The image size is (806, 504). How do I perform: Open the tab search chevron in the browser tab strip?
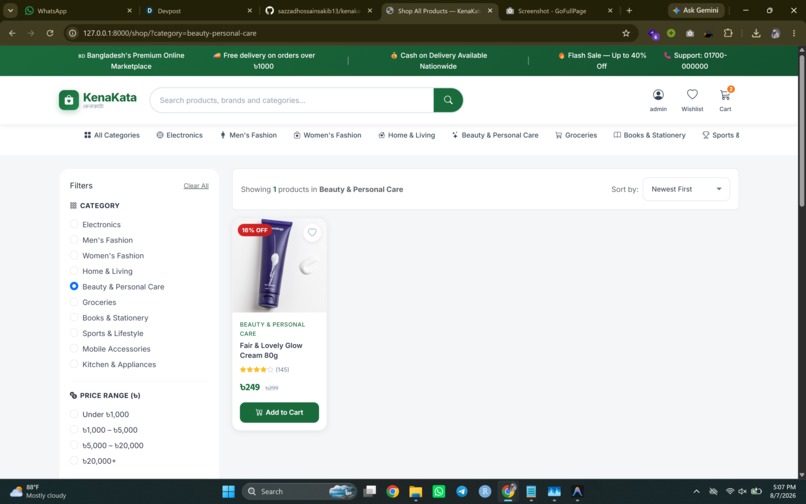click(10, 10)
